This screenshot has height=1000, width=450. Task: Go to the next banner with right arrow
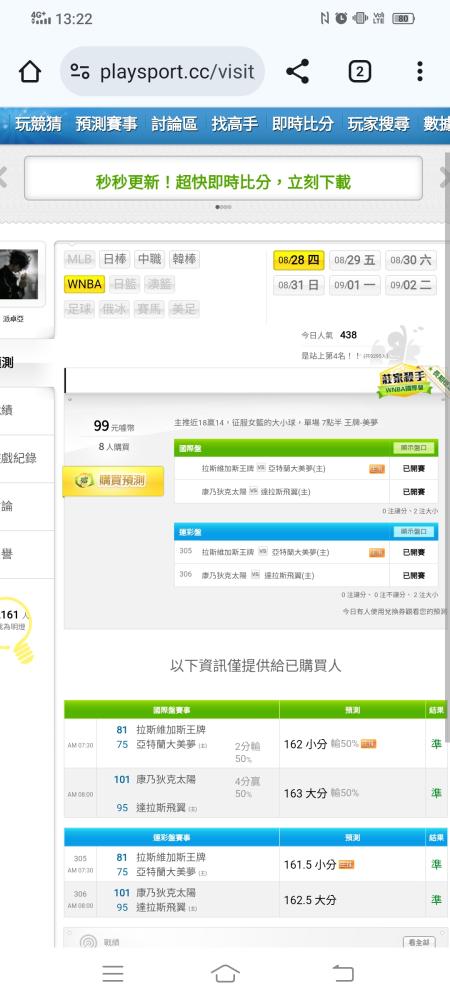coord(444,177)
